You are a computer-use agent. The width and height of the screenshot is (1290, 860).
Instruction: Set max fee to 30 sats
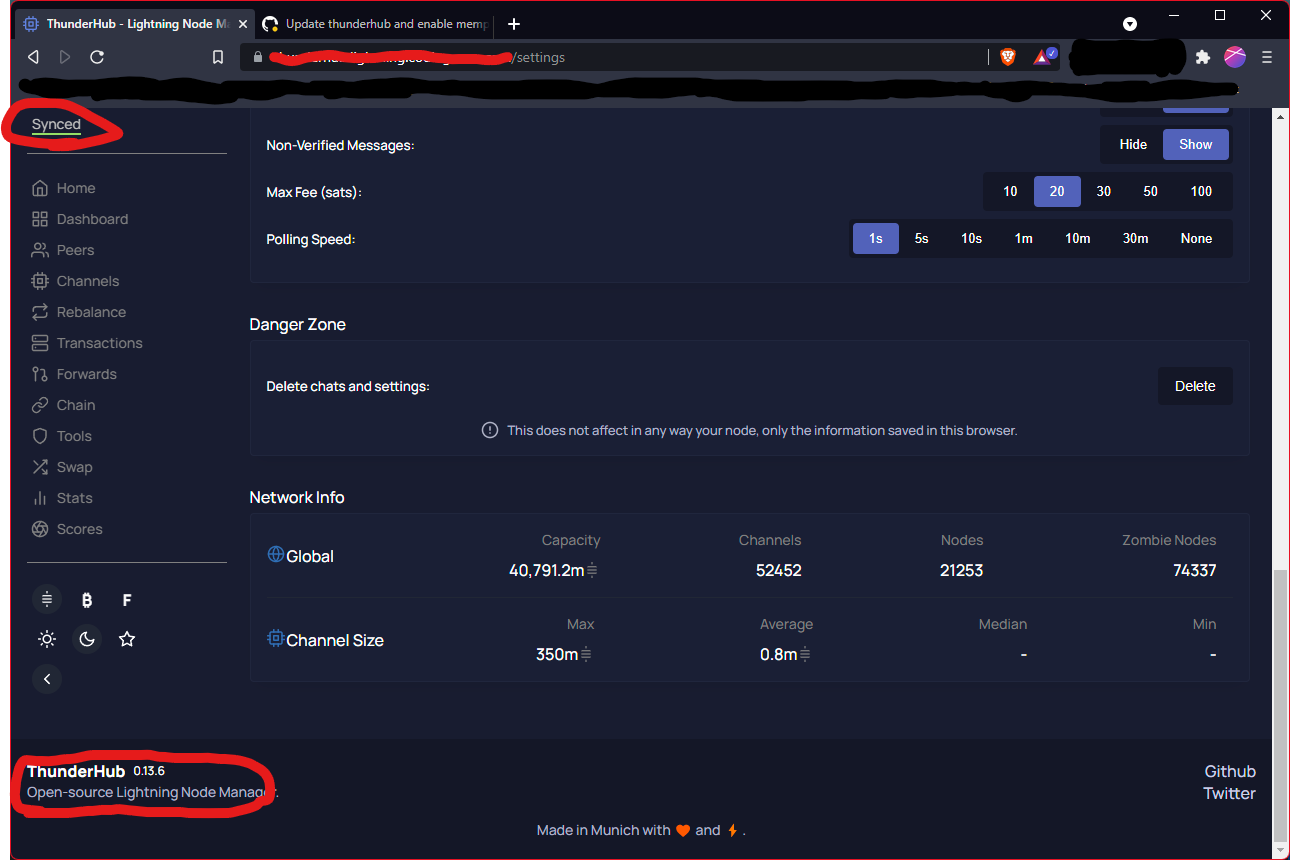click(1104, 191)
